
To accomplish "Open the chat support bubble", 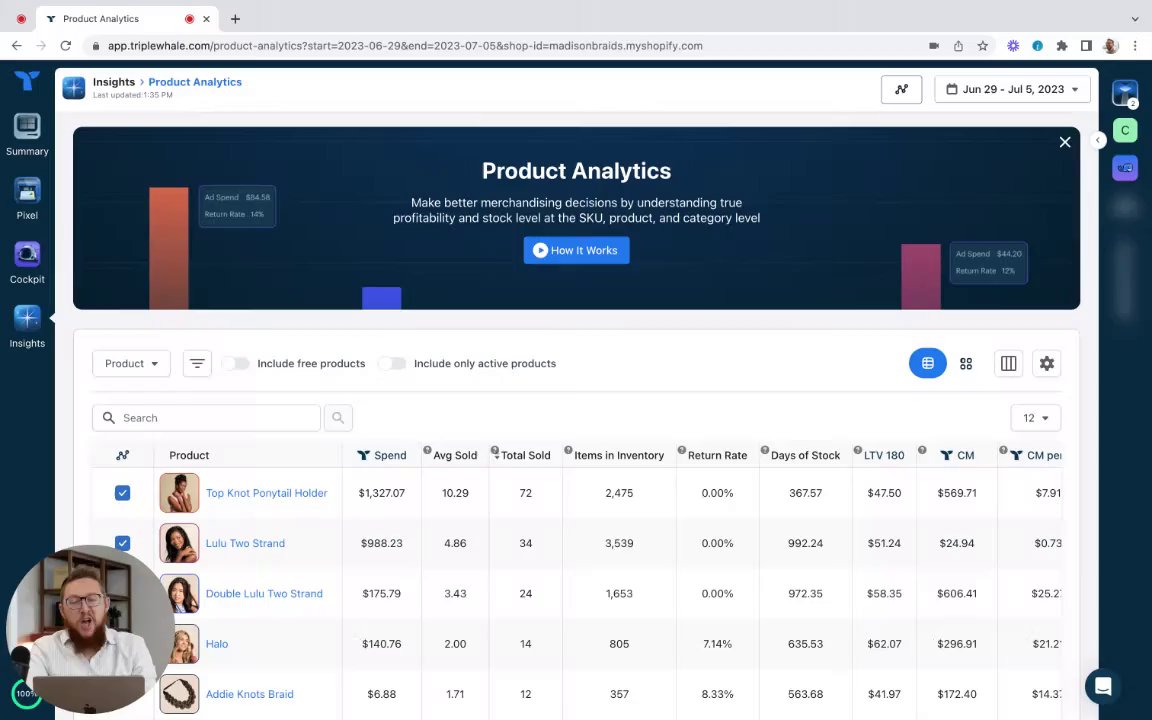I will point(1102,686).
